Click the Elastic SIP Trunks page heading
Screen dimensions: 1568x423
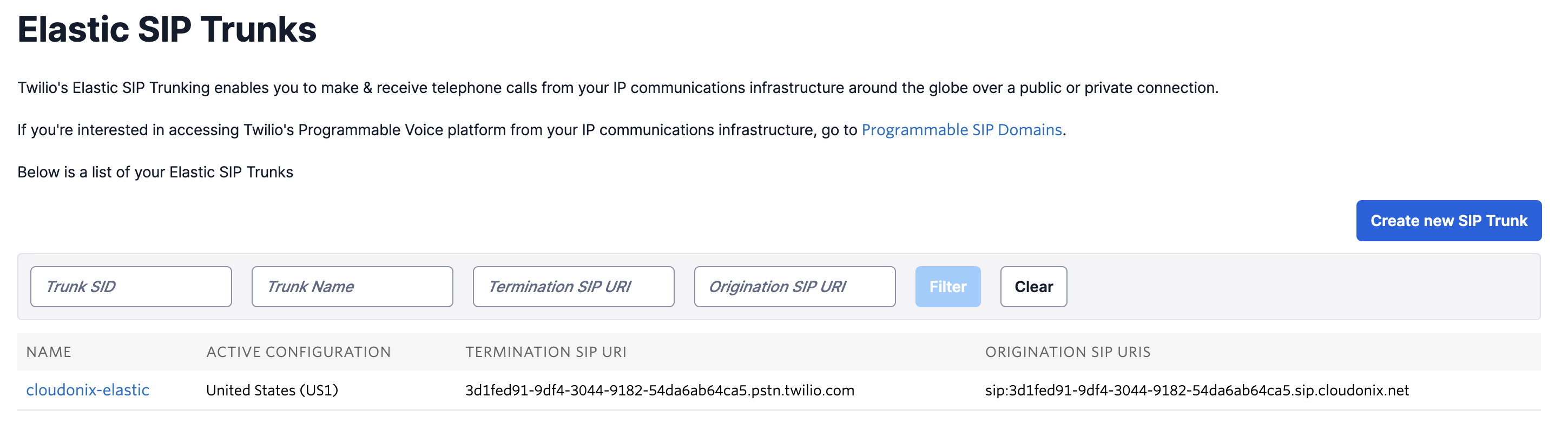pos(167,30)
